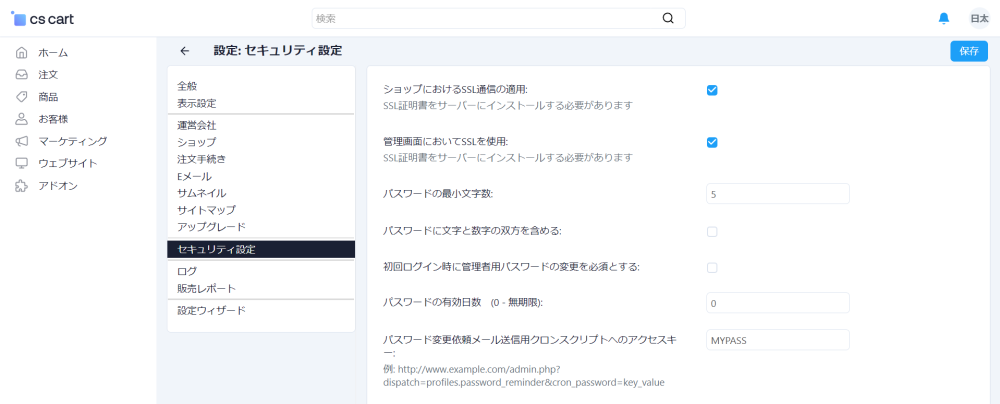This screenshot has width=1000, height=404.
Task: Select セキュリティ設定 settings section
Action: point(261,250)
